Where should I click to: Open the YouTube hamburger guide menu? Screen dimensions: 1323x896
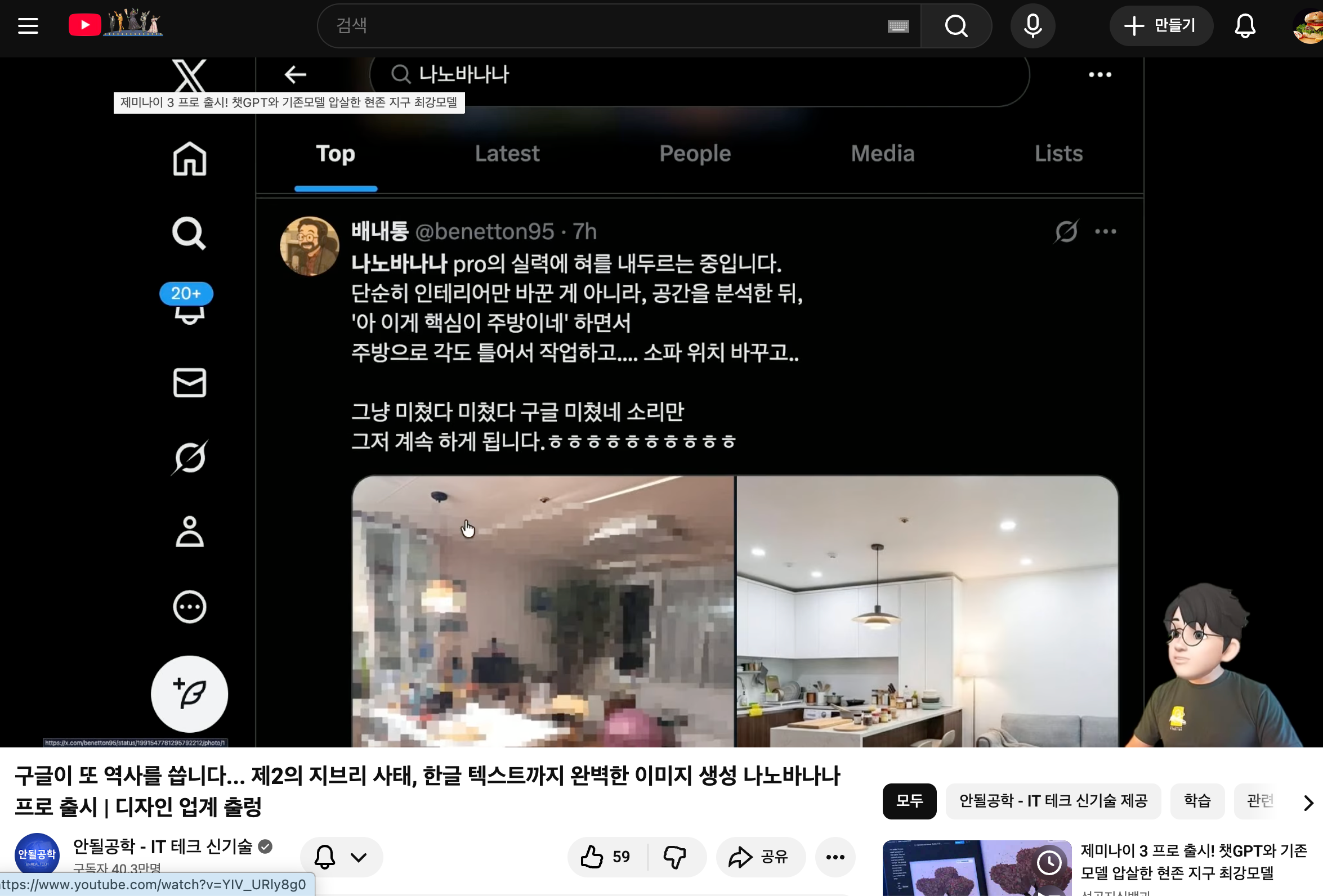(x=28, y=26)
